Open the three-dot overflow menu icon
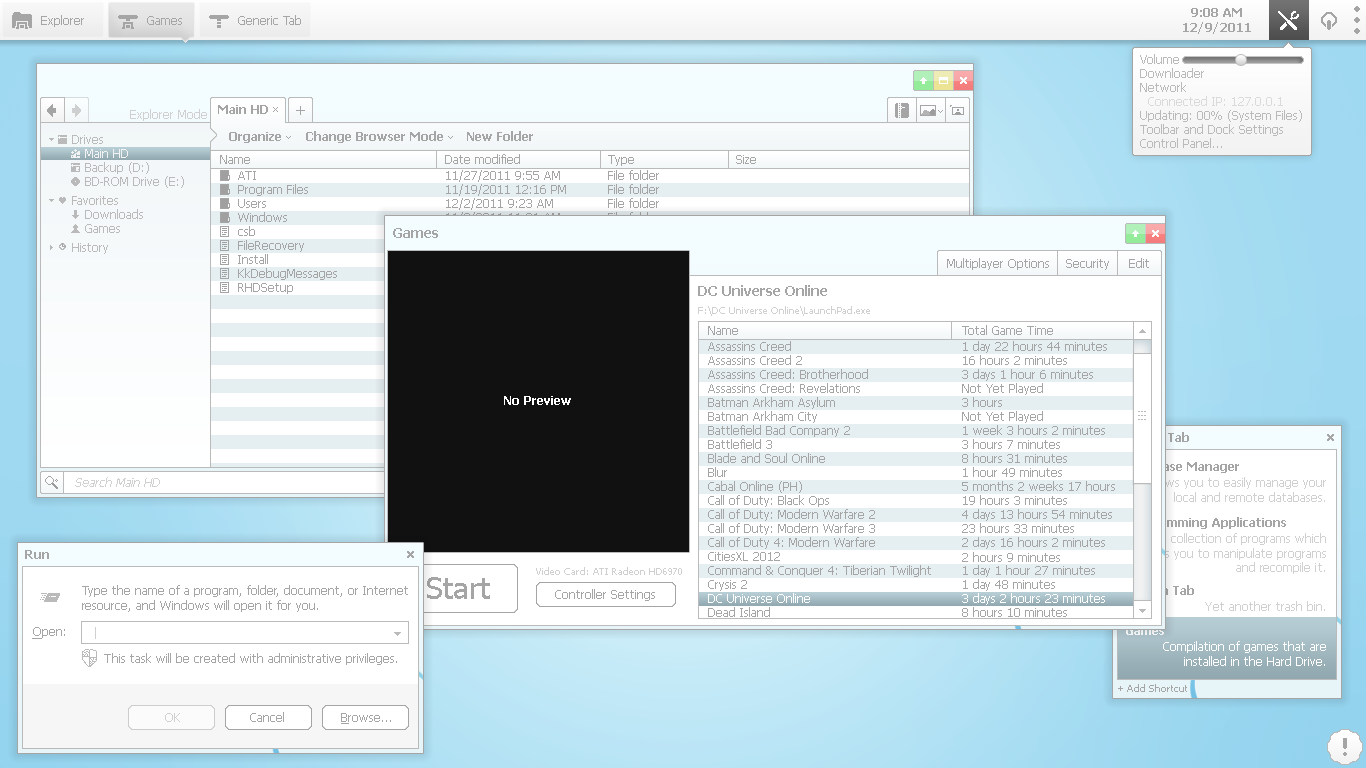The image size is (1366, 768). [x=1357, y=20]
